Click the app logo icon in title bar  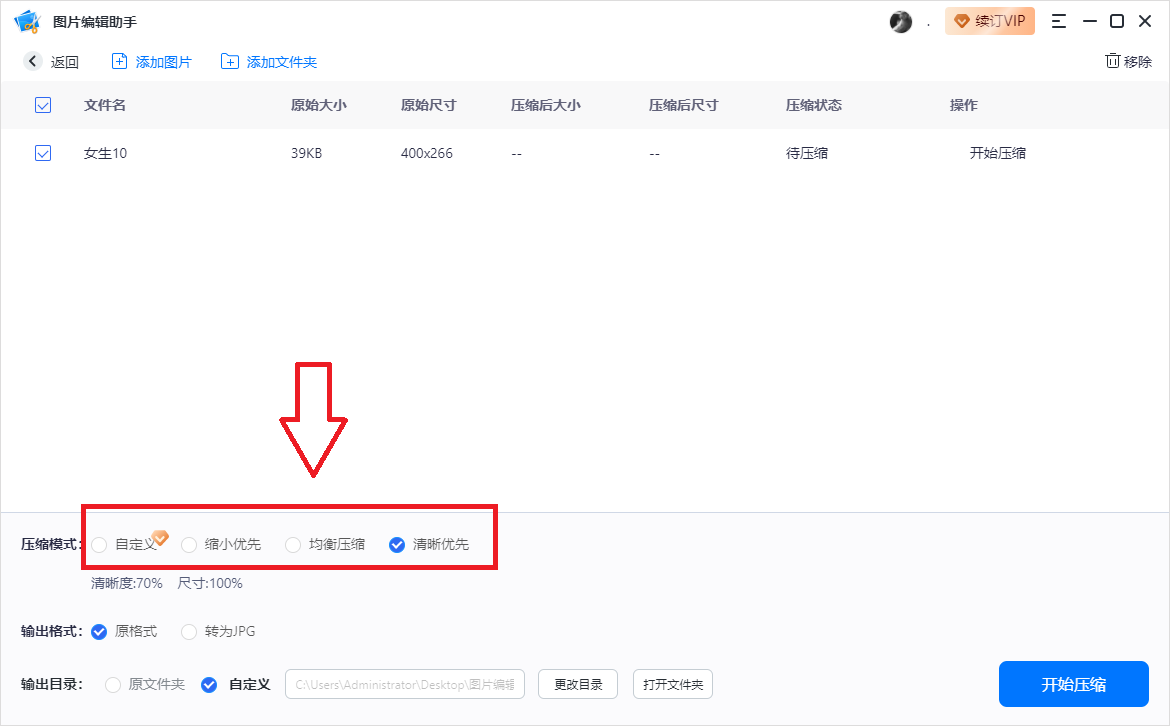click(x=27, y=20)
